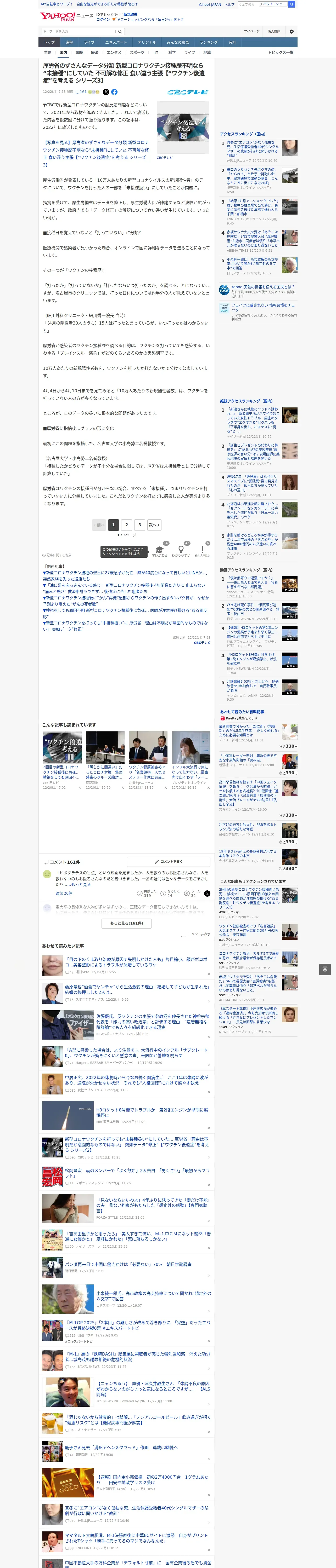Click the blue web search button at top right
Screen dimensions: 336x1568
(x=292, y=4)
